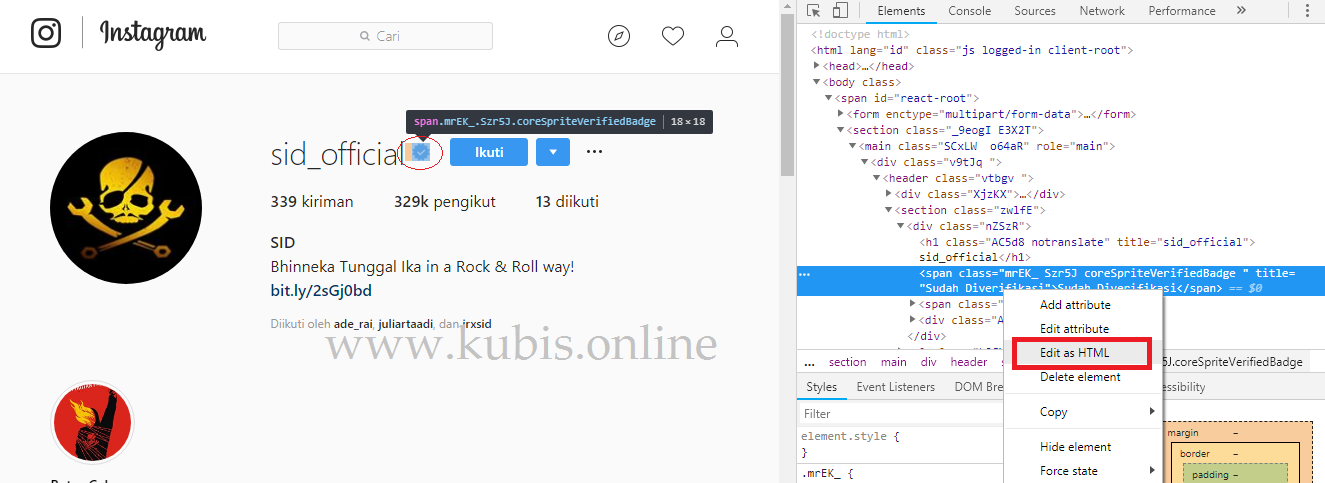1325x483 pixels.
Task: Expand the head element node
Action: click(x=817, y=66)
